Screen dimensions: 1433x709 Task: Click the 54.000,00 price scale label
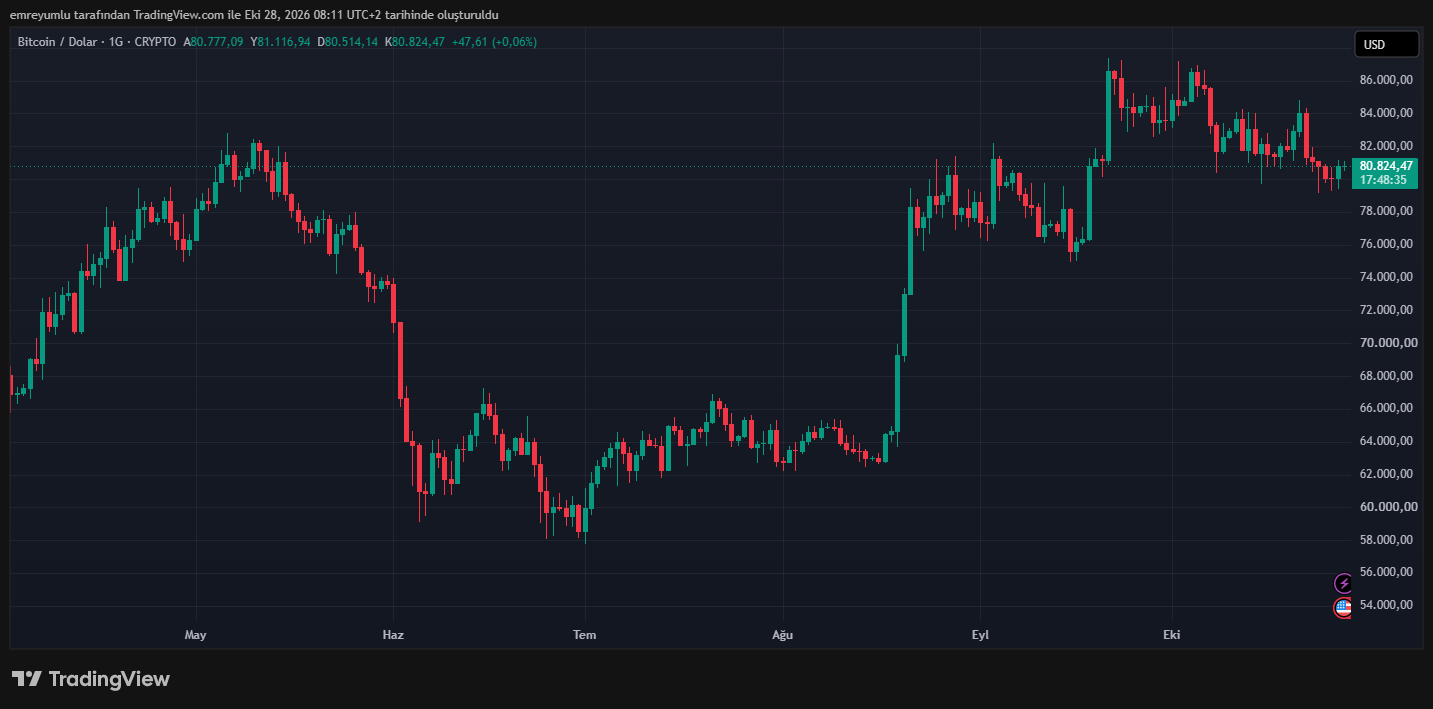click(x=1386, y=605)
